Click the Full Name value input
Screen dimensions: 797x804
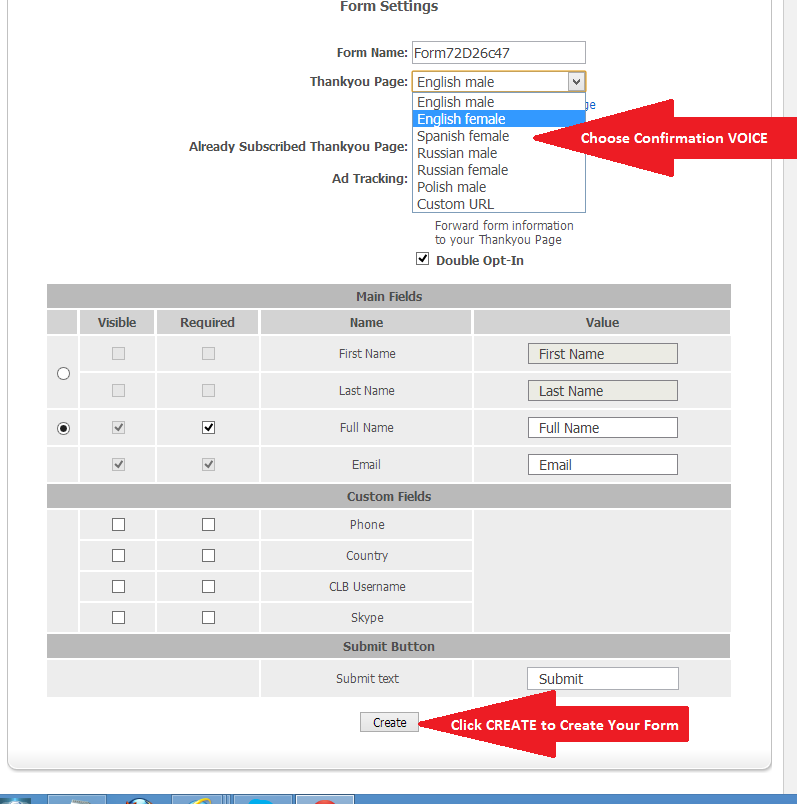tap(602, 428)
